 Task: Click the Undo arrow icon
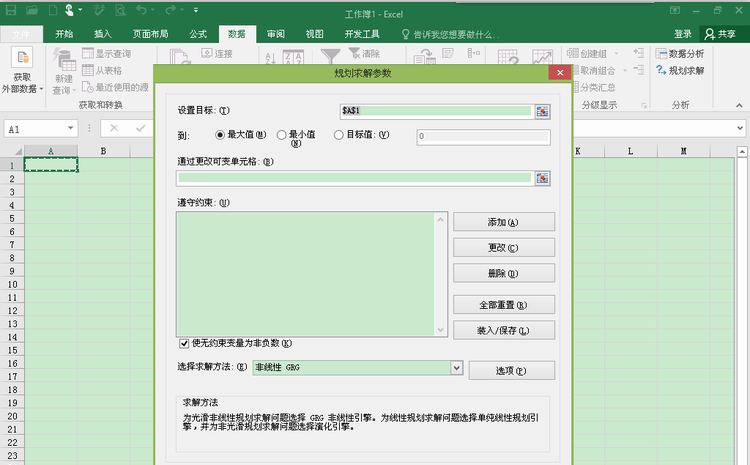[141, 10]
